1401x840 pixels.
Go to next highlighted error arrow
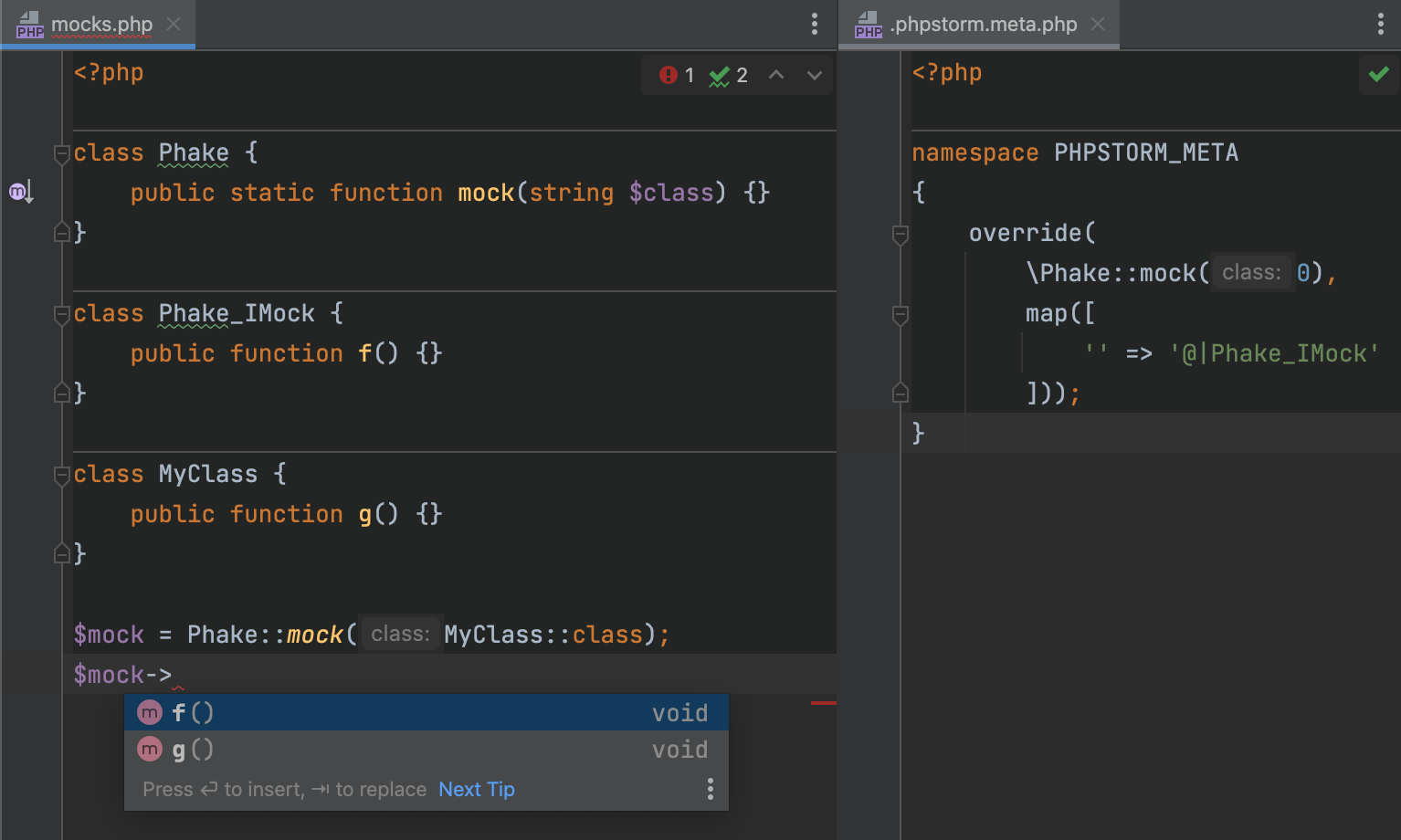coord(814,75)
